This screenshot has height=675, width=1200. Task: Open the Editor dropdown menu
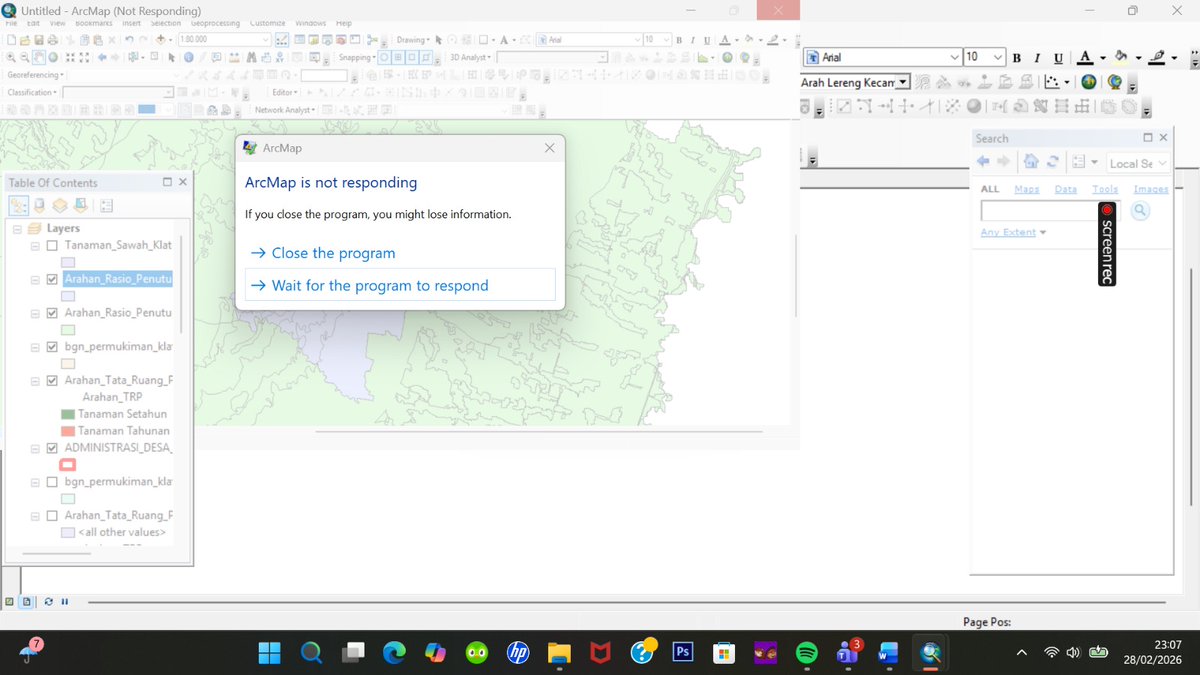tap(287, 92)
